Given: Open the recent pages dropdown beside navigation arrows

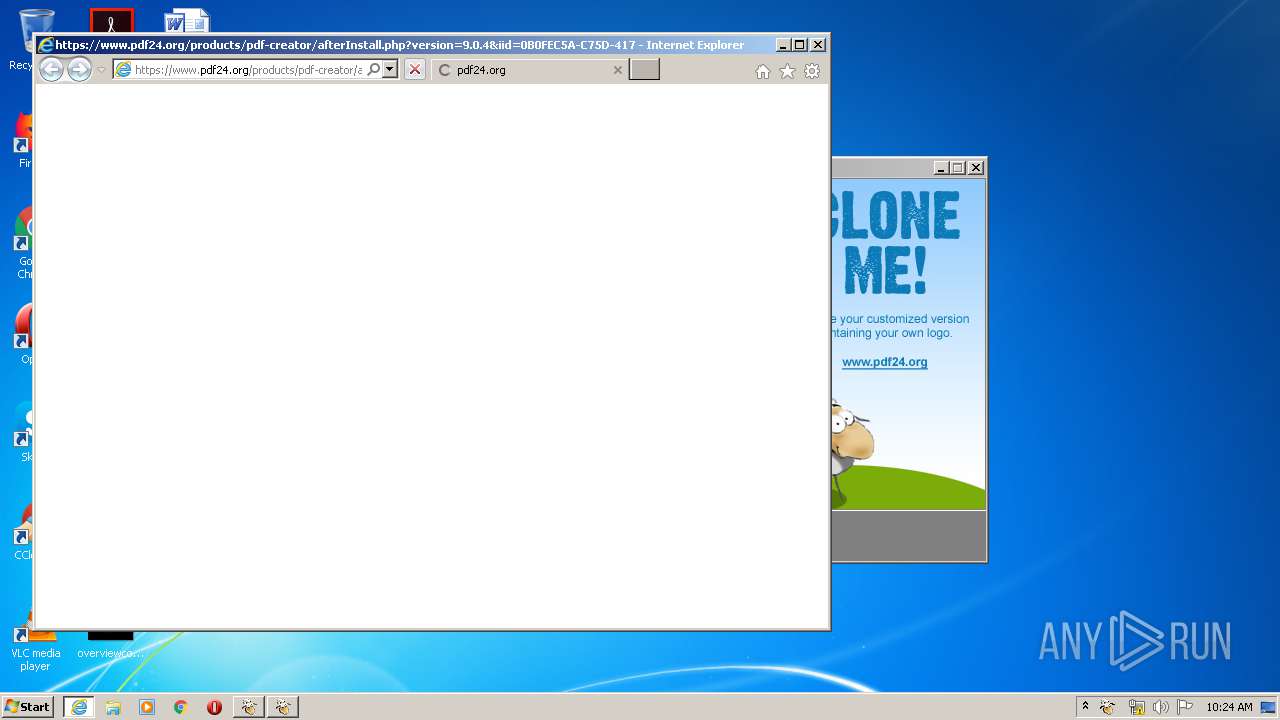Looking at the screenshot, I should coord(101,70).
